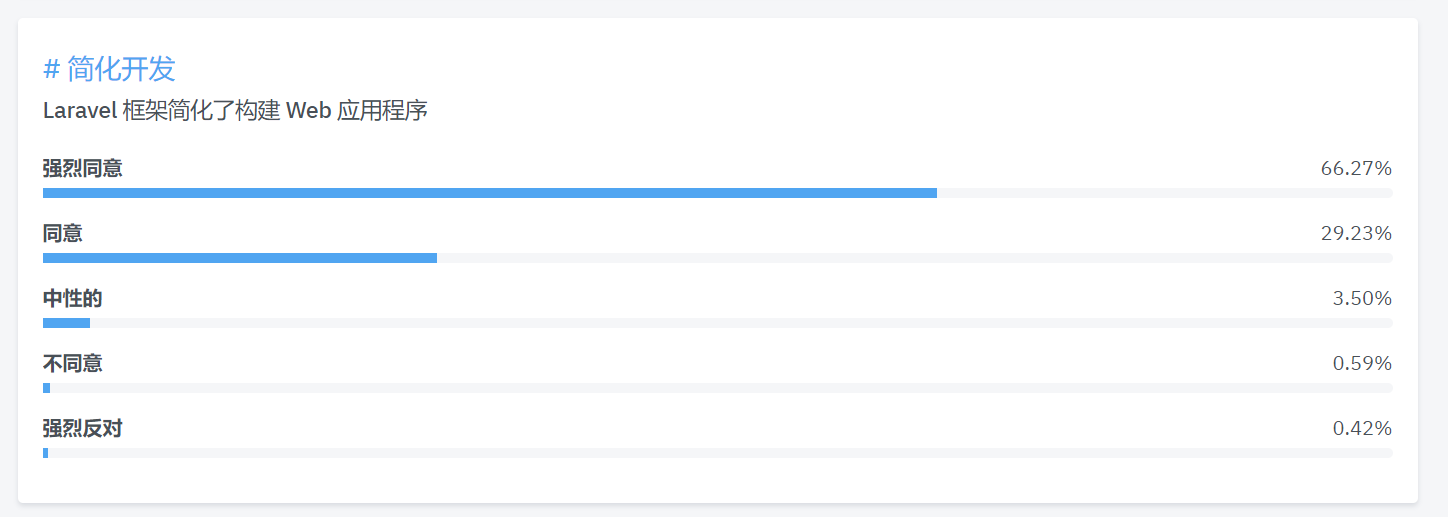Click the blue filled bar for 同意

pyautogui.click(x=240, y=258)
